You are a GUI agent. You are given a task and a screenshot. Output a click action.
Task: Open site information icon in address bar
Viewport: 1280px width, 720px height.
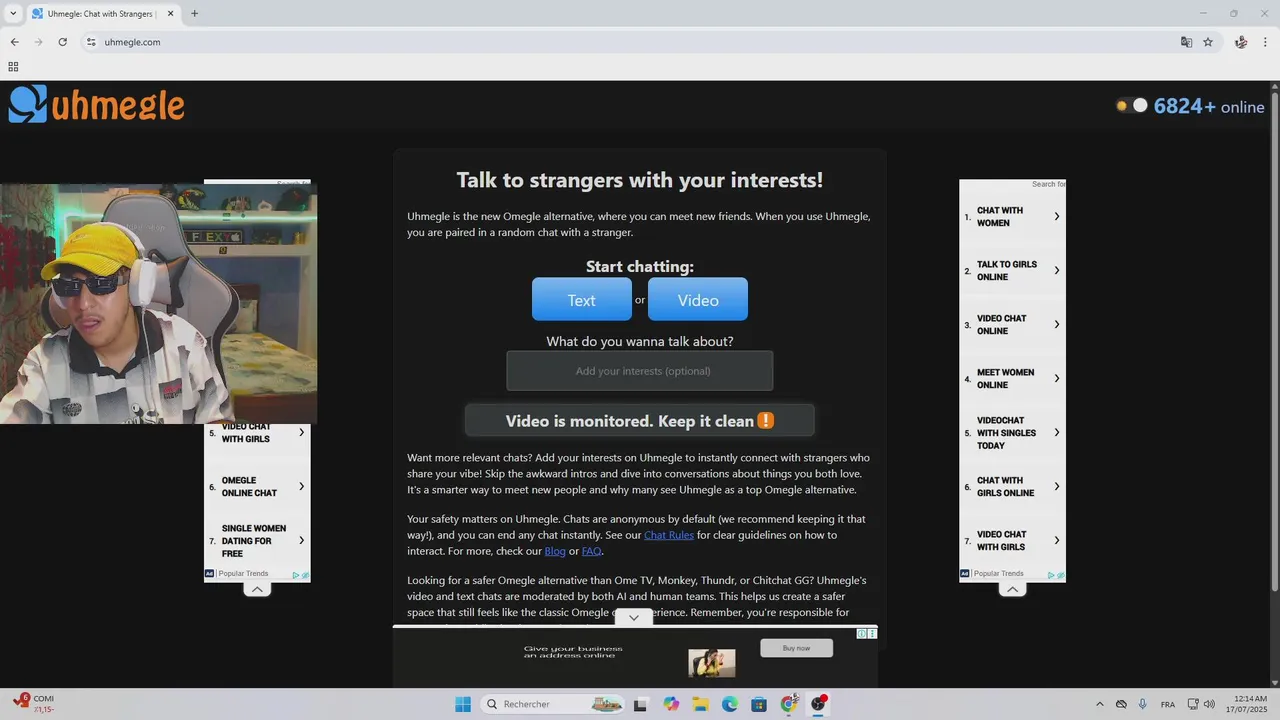pos(91,42)
